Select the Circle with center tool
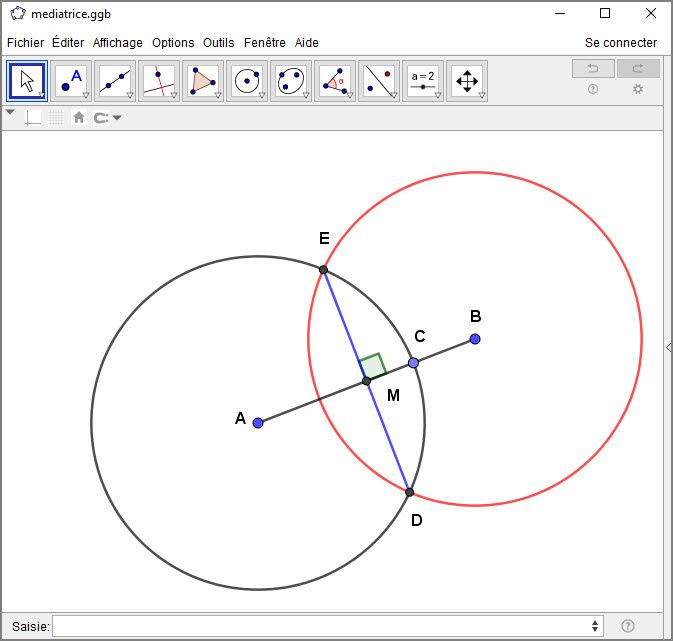673x641 pixels. coord(247,81)
